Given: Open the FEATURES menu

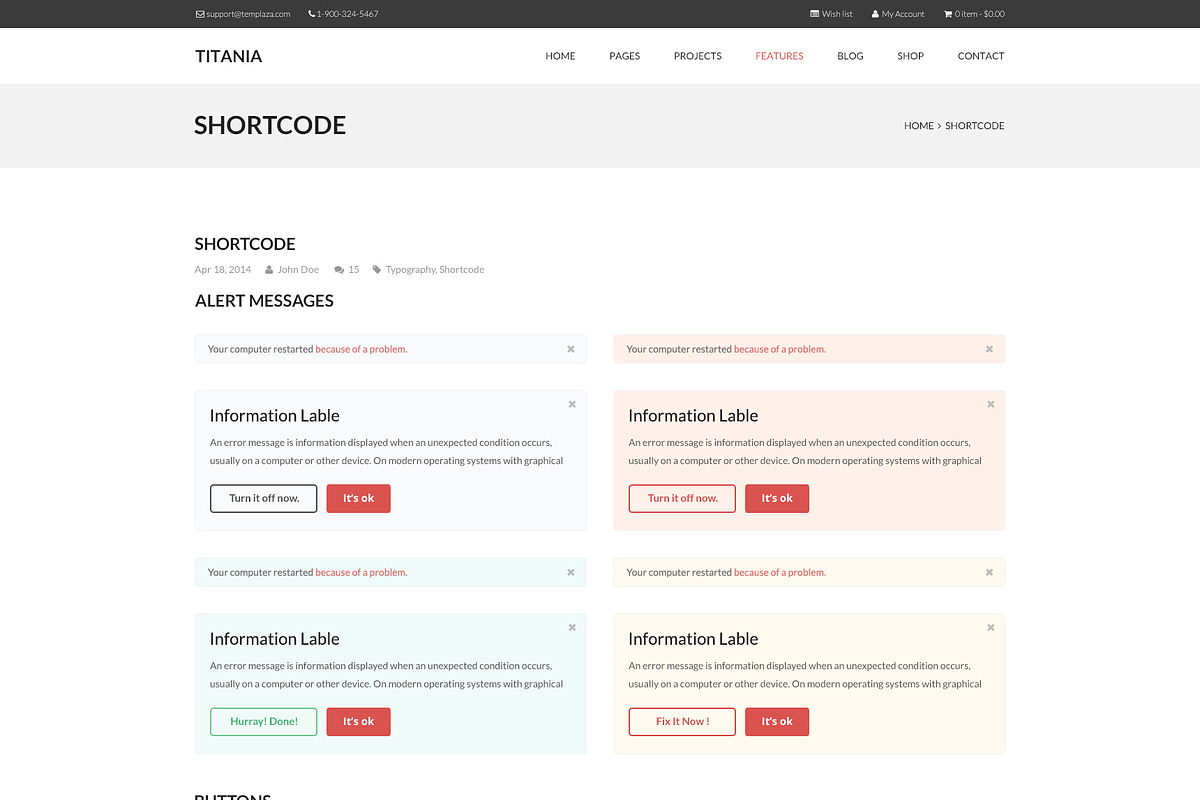Looking at the screenshot, I should click(x=780, y=56).
